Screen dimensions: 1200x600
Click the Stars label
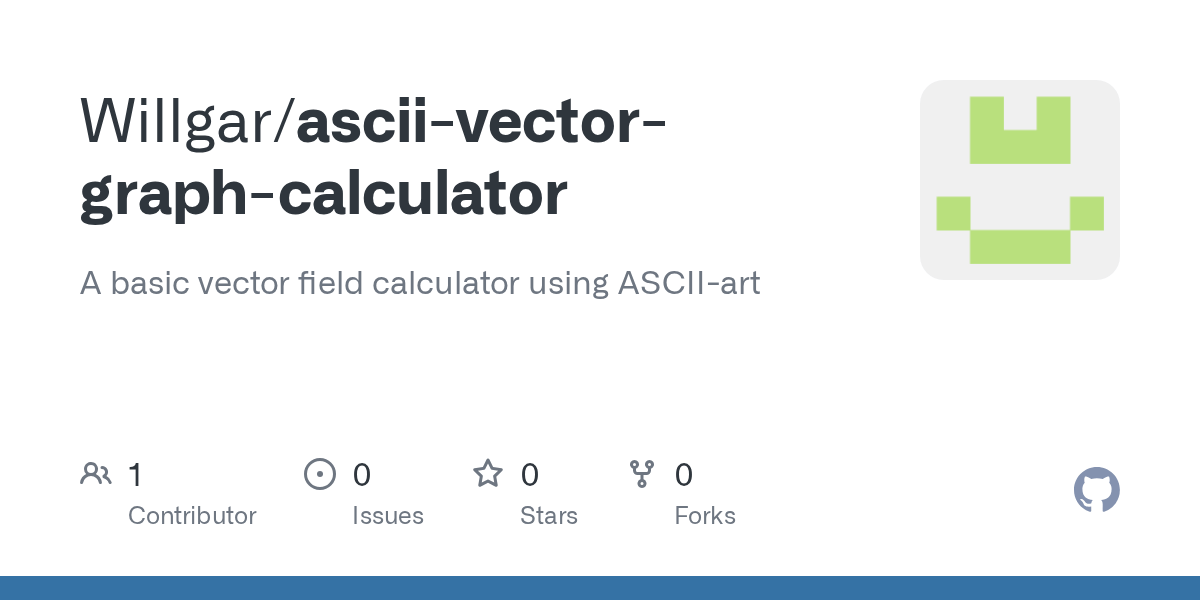tap(549, 516)
